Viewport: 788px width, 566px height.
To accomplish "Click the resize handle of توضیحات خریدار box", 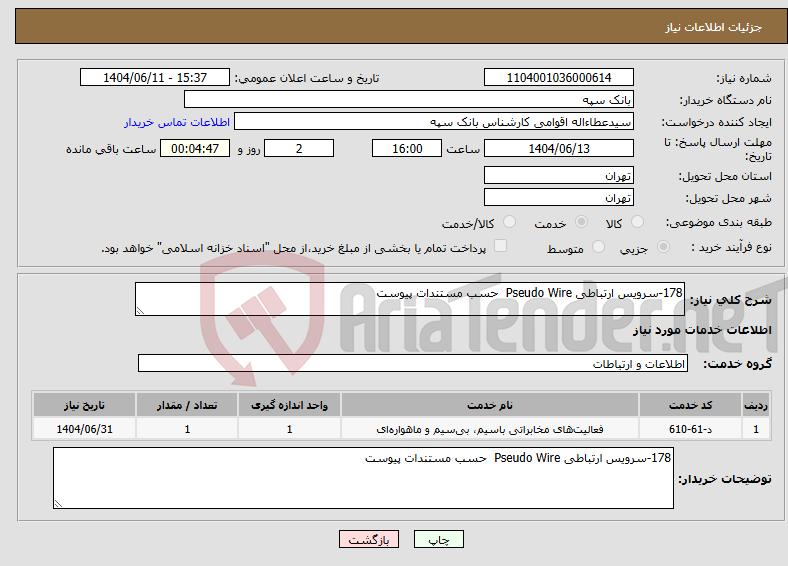I will click(58, 504).
